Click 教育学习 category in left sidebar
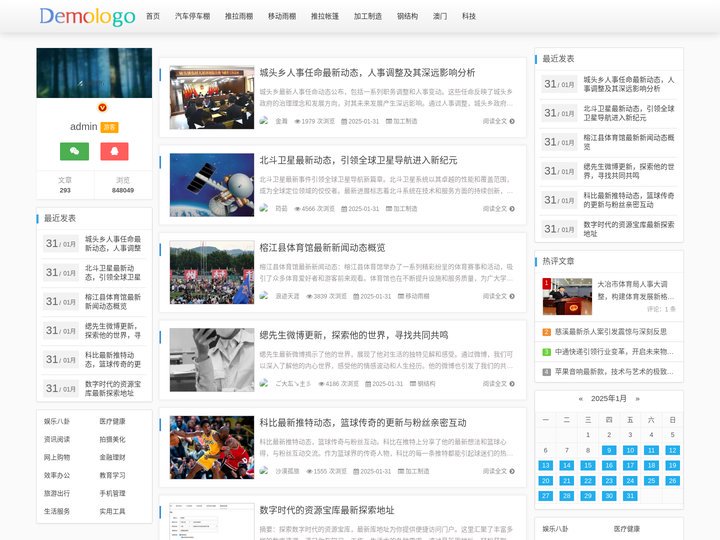 click(112, 475)
